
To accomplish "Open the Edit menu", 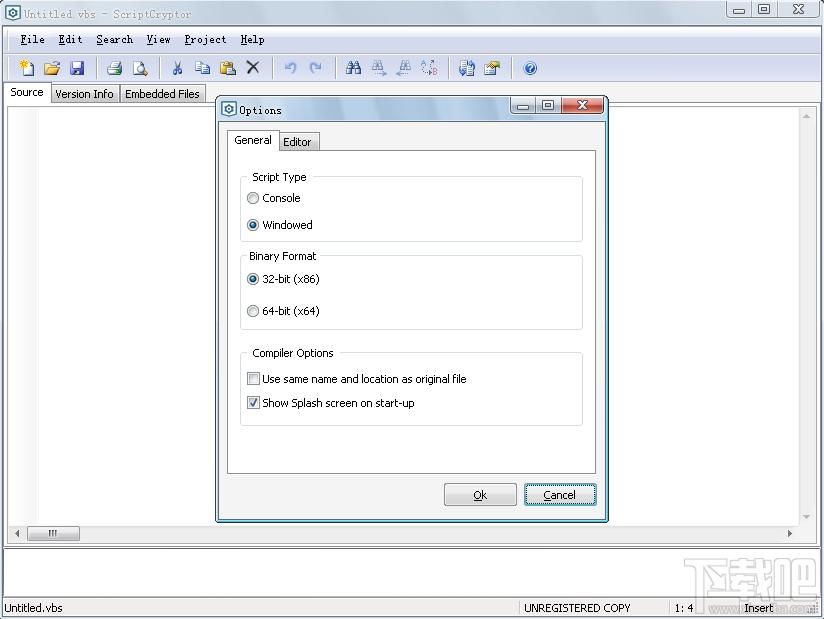I will 70,39.
